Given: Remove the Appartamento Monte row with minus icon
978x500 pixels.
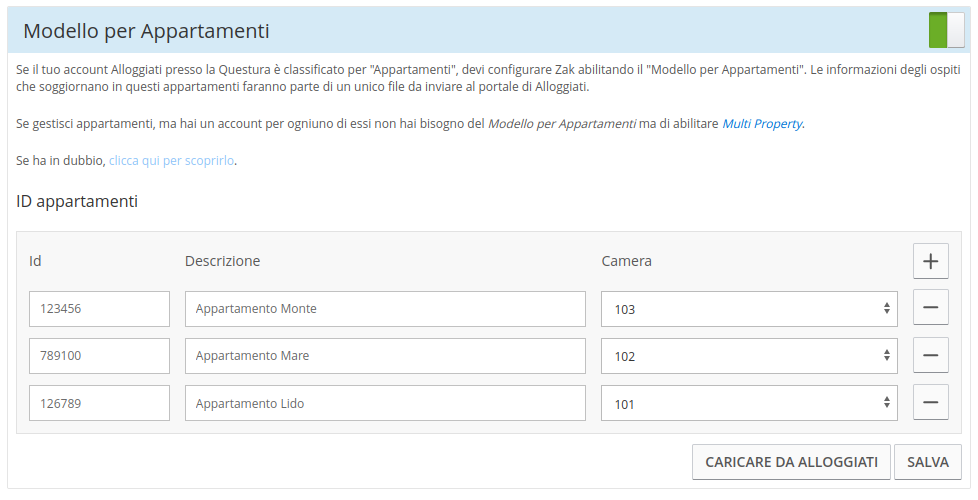Looking at the screenshot, I should 930,309.
